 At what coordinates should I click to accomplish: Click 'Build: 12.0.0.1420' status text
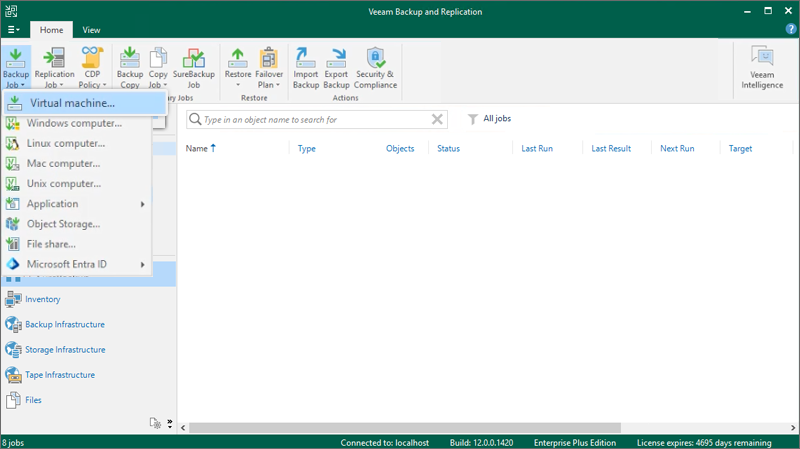pyautogui.click(x=481, y=443)
